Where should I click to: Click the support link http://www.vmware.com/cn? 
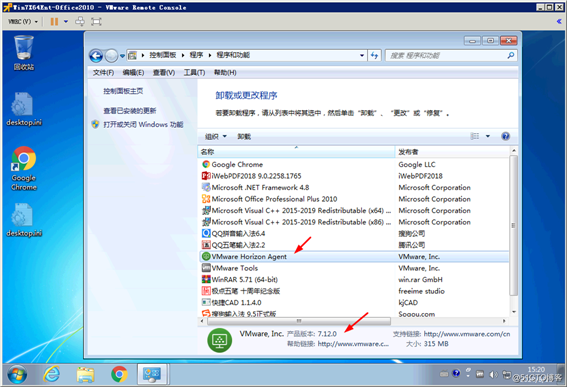(x=467, y=334)
